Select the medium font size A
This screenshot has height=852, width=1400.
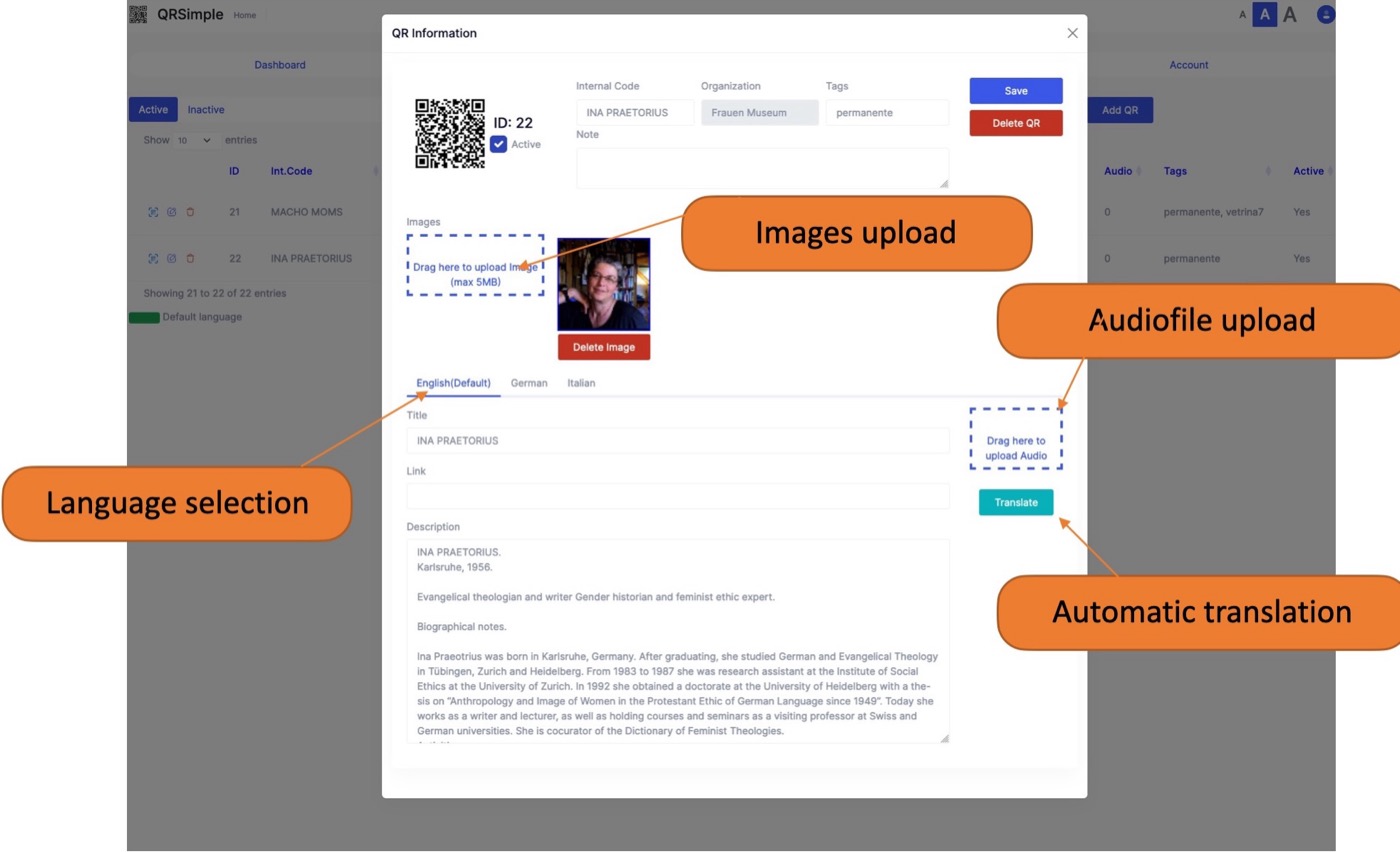1265,15
